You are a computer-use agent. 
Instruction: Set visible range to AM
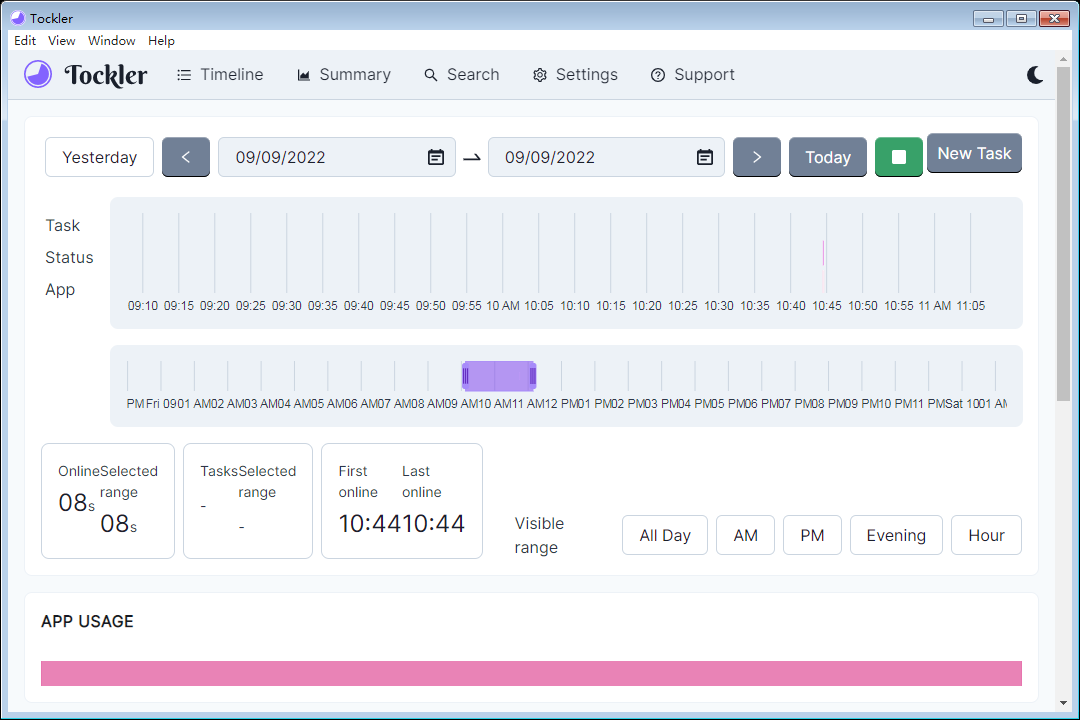tap(745, 535)
